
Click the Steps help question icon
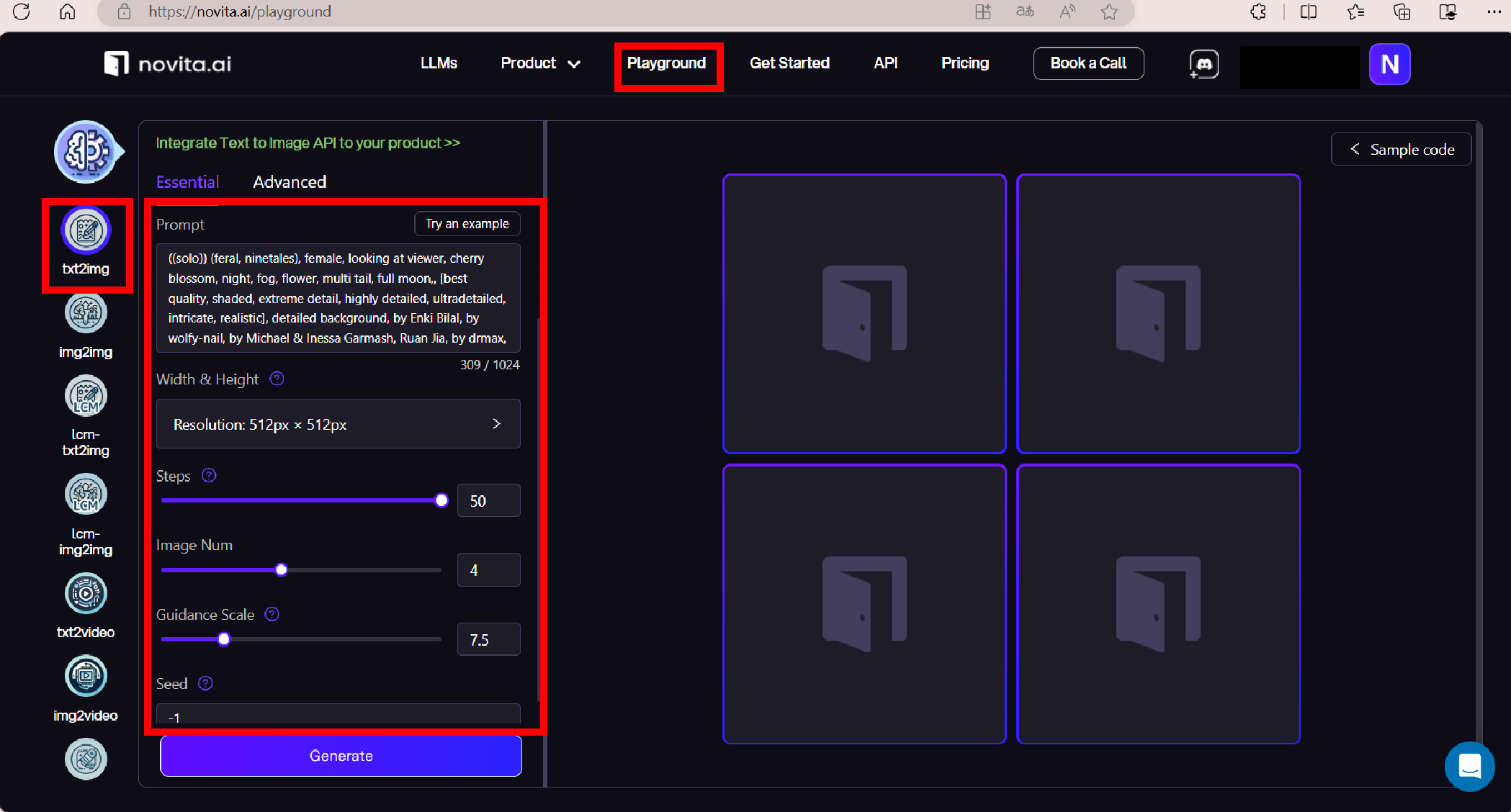(x=209, y=476)
